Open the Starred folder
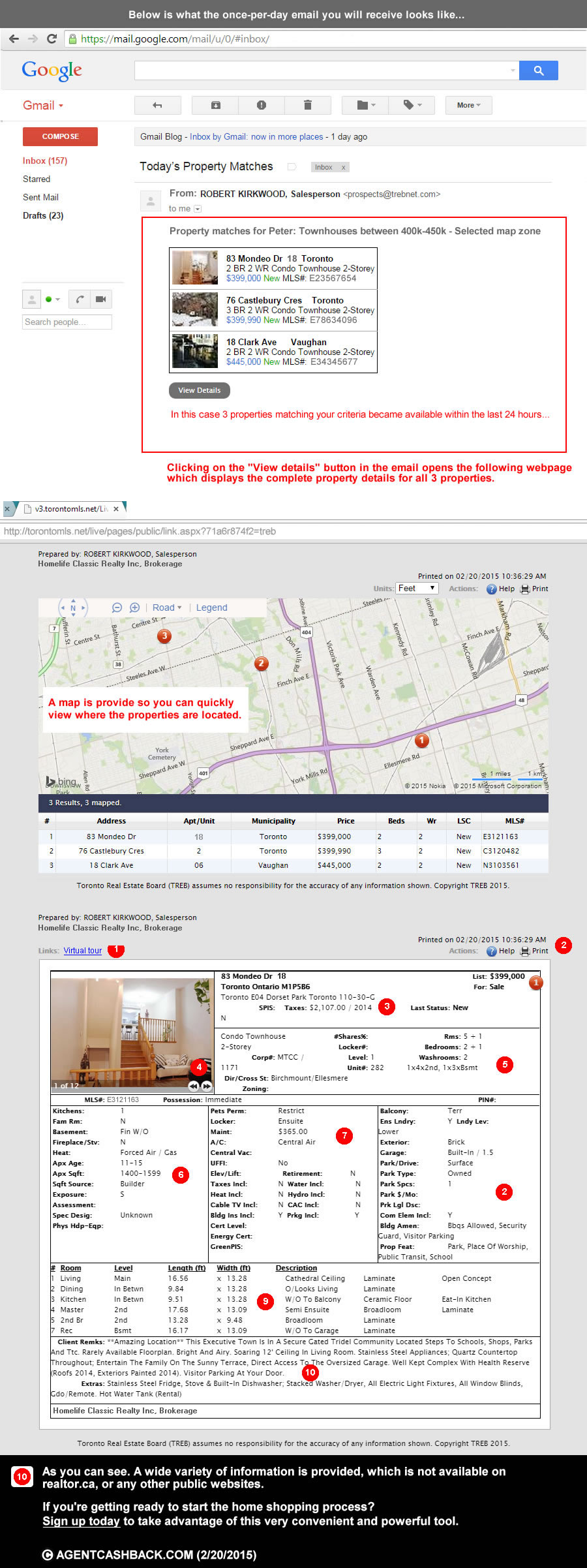This screenshot has width=587, height=1568. (x=37, y=179)
